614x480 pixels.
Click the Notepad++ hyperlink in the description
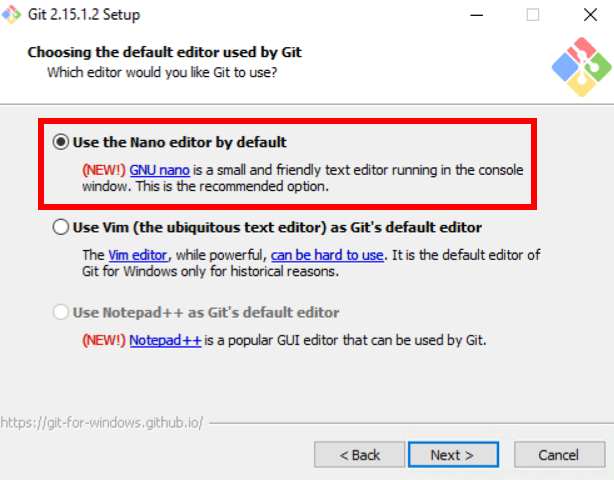(165, 340)
